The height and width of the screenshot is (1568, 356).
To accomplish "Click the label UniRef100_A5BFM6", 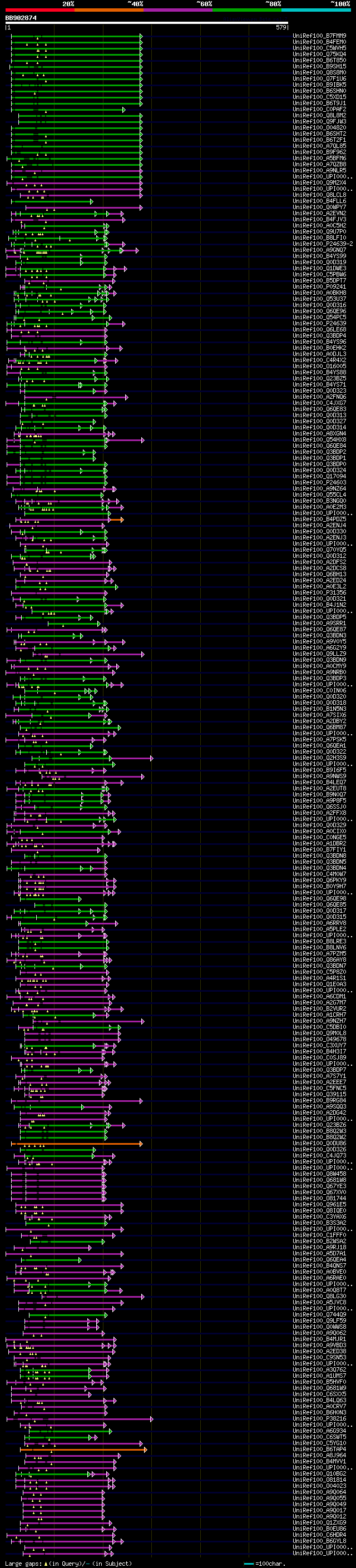I will (x=319, y=159).
